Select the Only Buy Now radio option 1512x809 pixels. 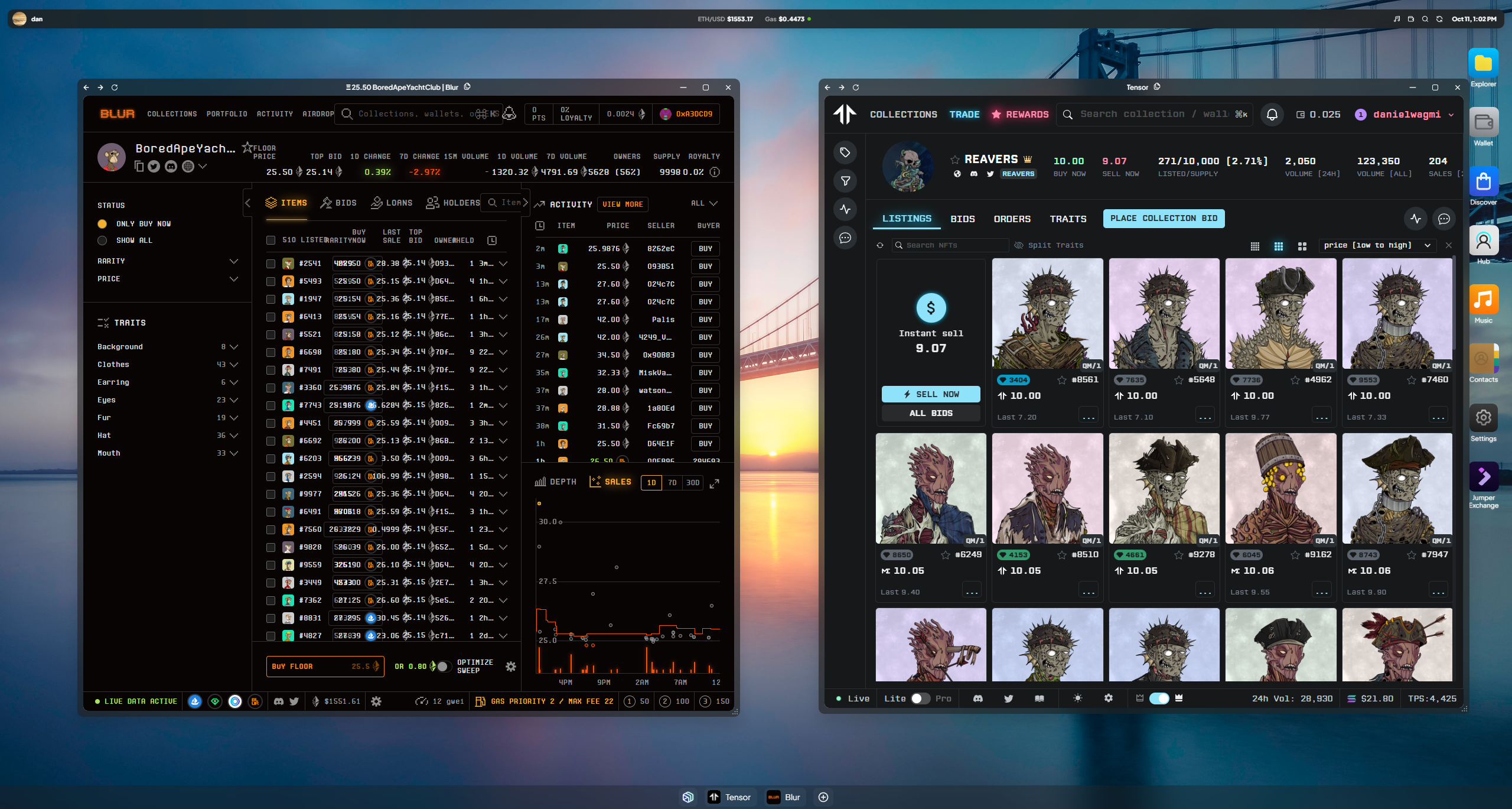click(x=102, y=224)
